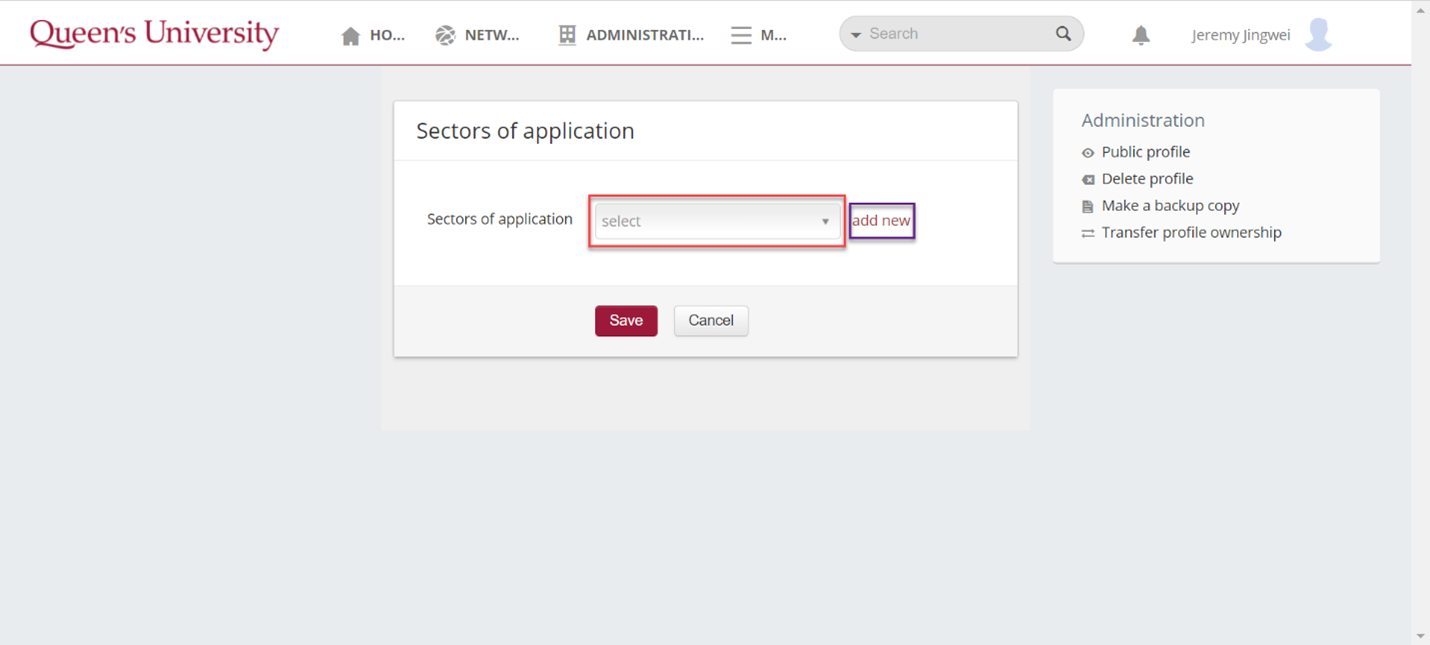This screenshot has height=645, width=1430.
Task: Click the Public profile eye icon
Action: pos(1088,153)
